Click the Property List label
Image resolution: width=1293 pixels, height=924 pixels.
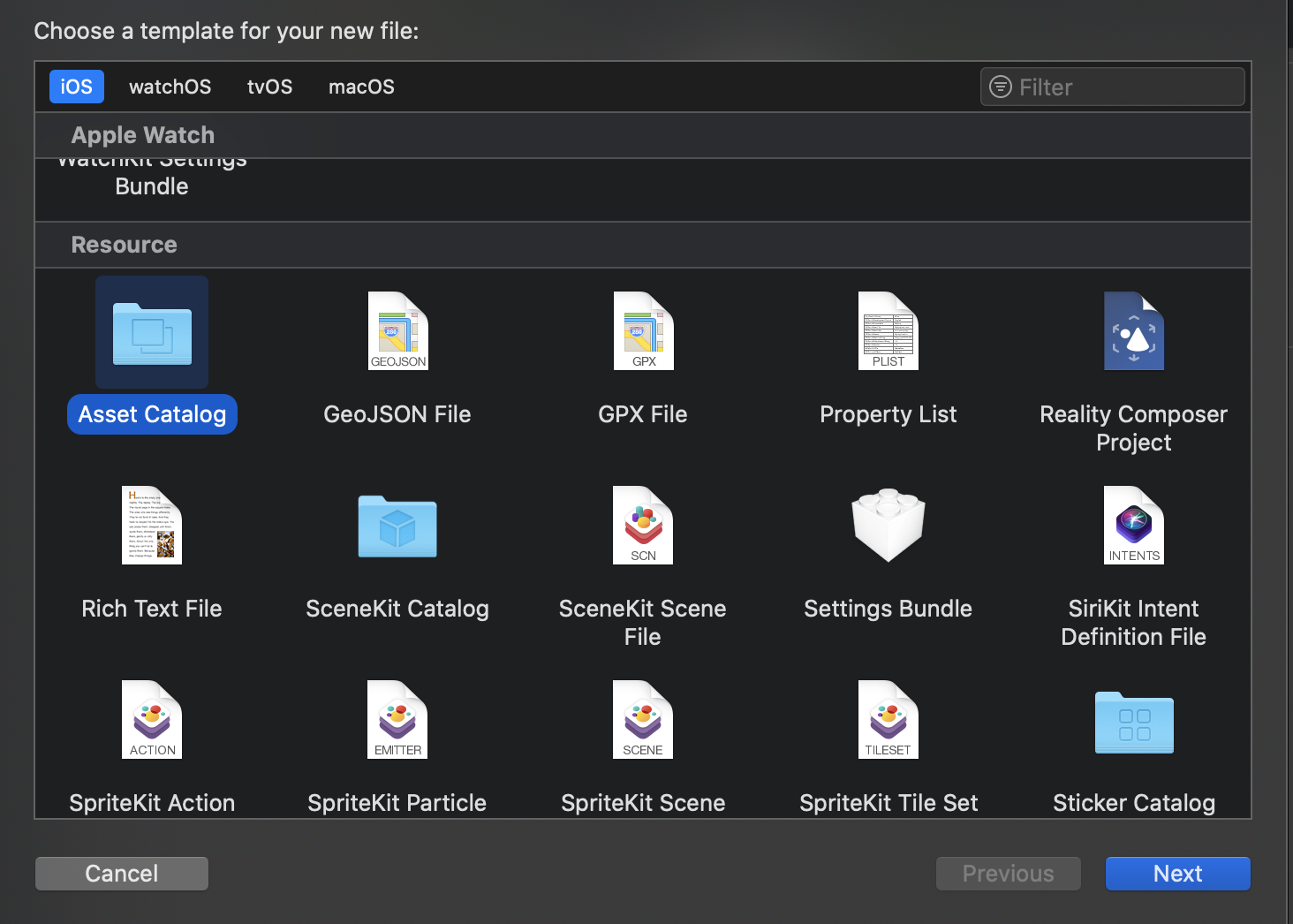pyautogui.click(x=888, y=414)
